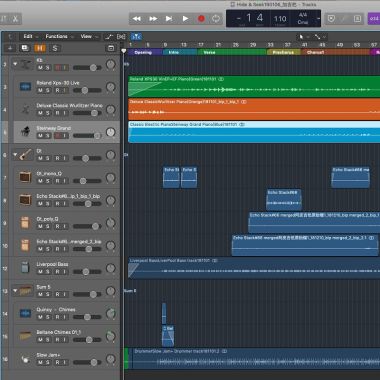
Task: Enable record on Steinway Grand track
Action: (x=57, y=136)
